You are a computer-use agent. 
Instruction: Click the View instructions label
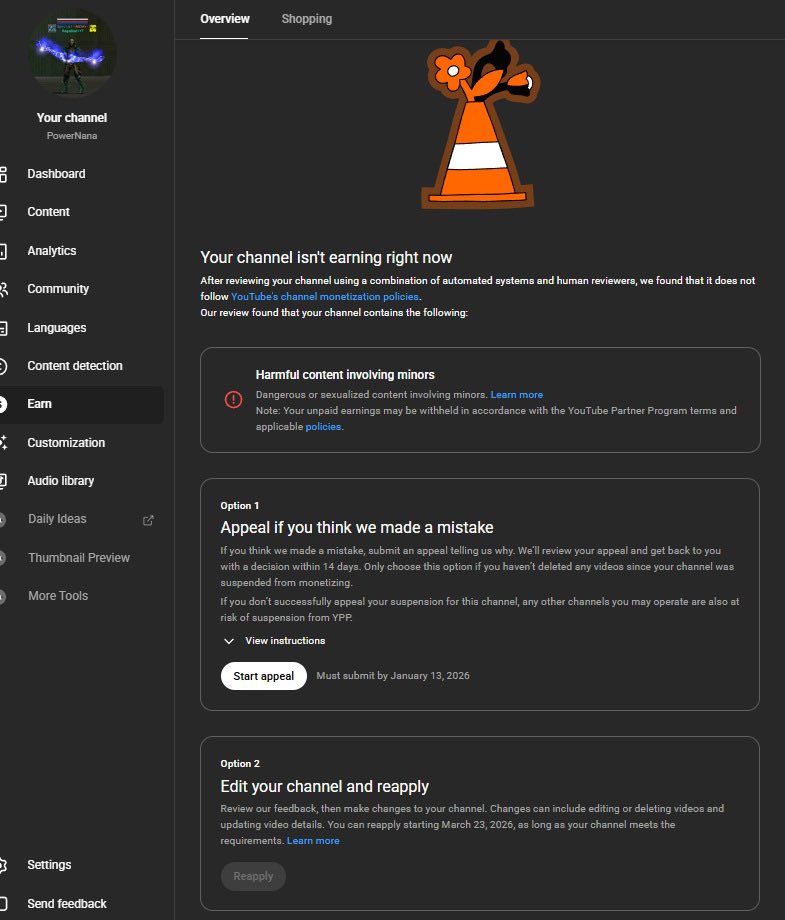pos(285,641)
